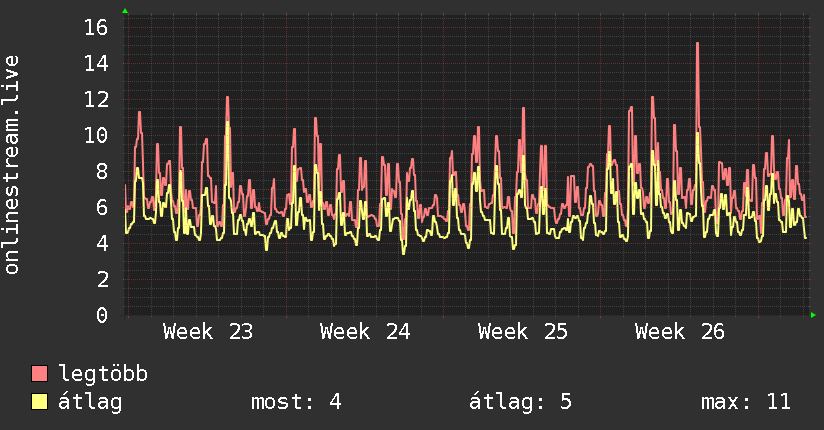The width and height of the screenshot is (824, 430).
Task: Click the green arrow atop the y-axis
Action: click(125, 11)
